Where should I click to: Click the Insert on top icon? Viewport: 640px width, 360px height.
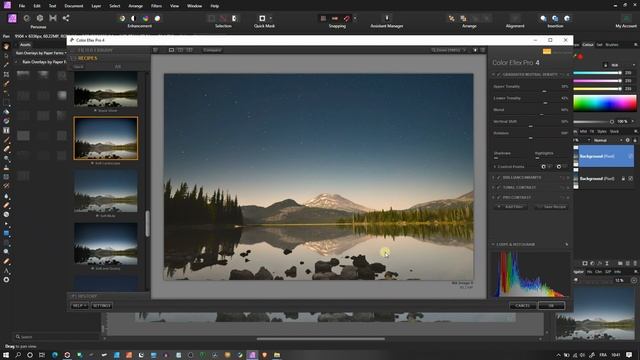click(555, 18)
